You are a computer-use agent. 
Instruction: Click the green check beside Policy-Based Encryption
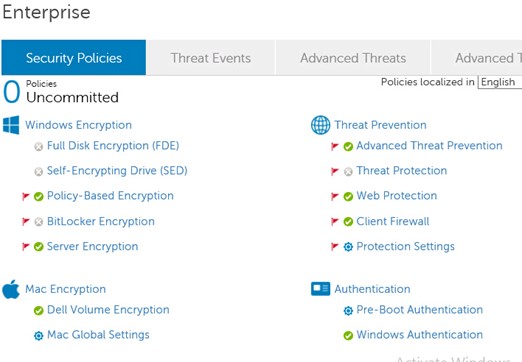point(39,197)
